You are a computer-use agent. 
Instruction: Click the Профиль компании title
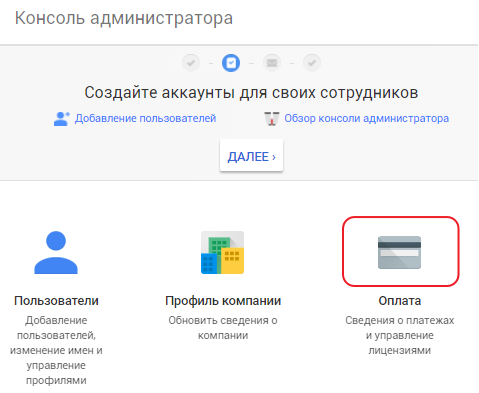223,301
